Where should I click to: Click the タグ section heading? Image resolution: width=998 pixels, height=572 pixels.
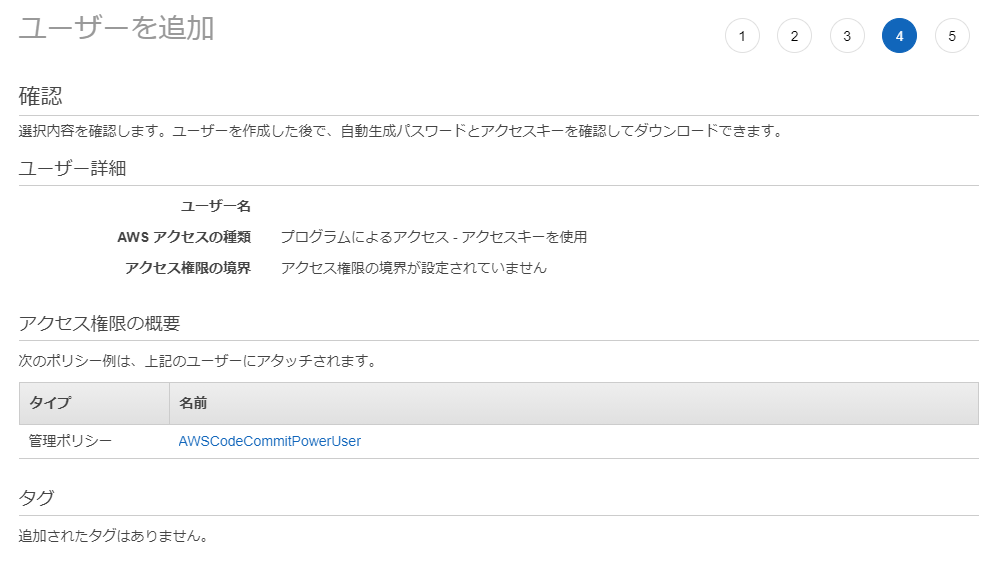(36, 498)
